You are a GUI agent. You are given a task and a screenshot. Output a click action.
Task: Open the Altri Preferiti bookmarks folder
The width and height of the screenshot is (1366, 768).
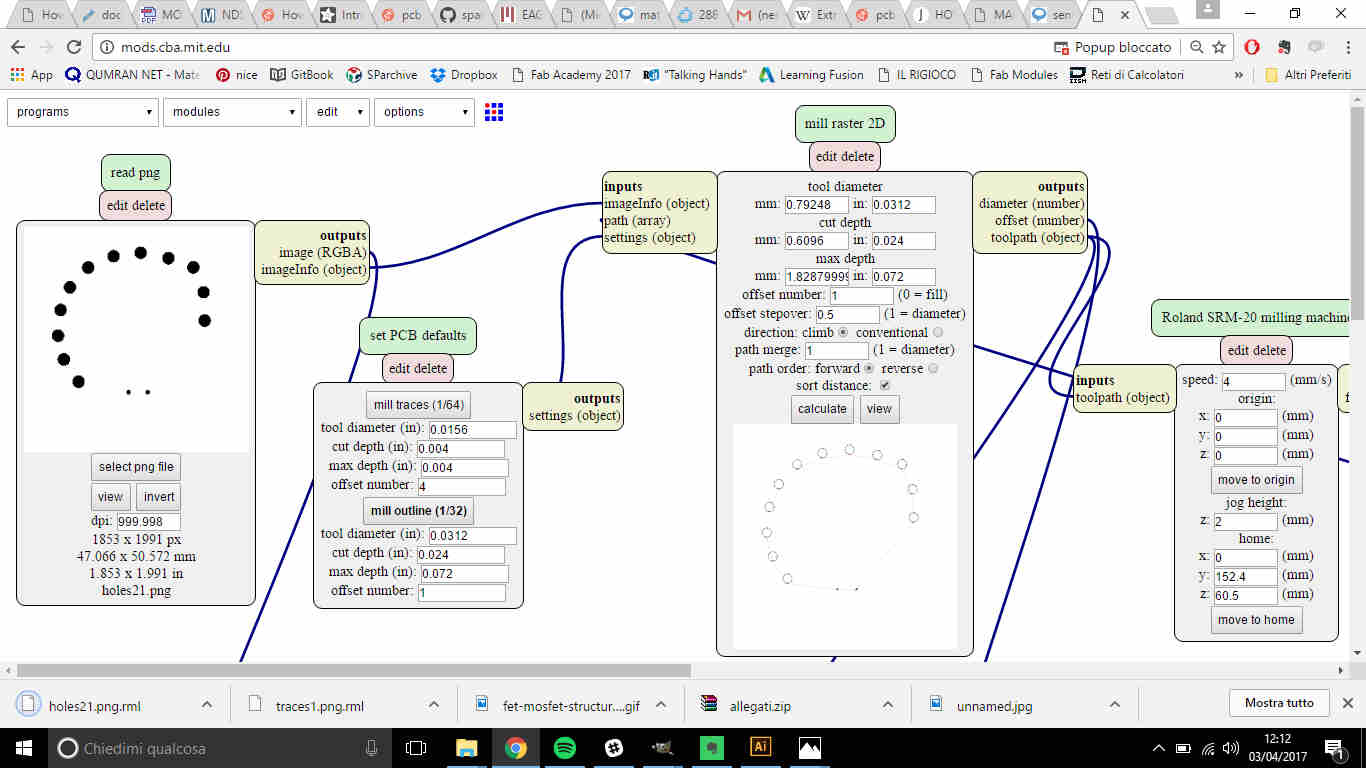1310,75
